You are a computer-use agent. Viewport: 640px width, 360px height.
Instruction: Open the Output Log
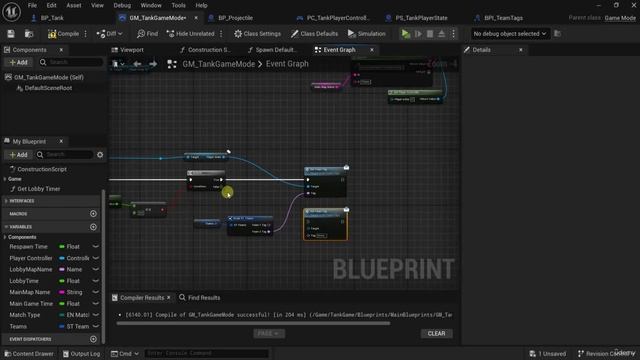[x=81, y=354]
